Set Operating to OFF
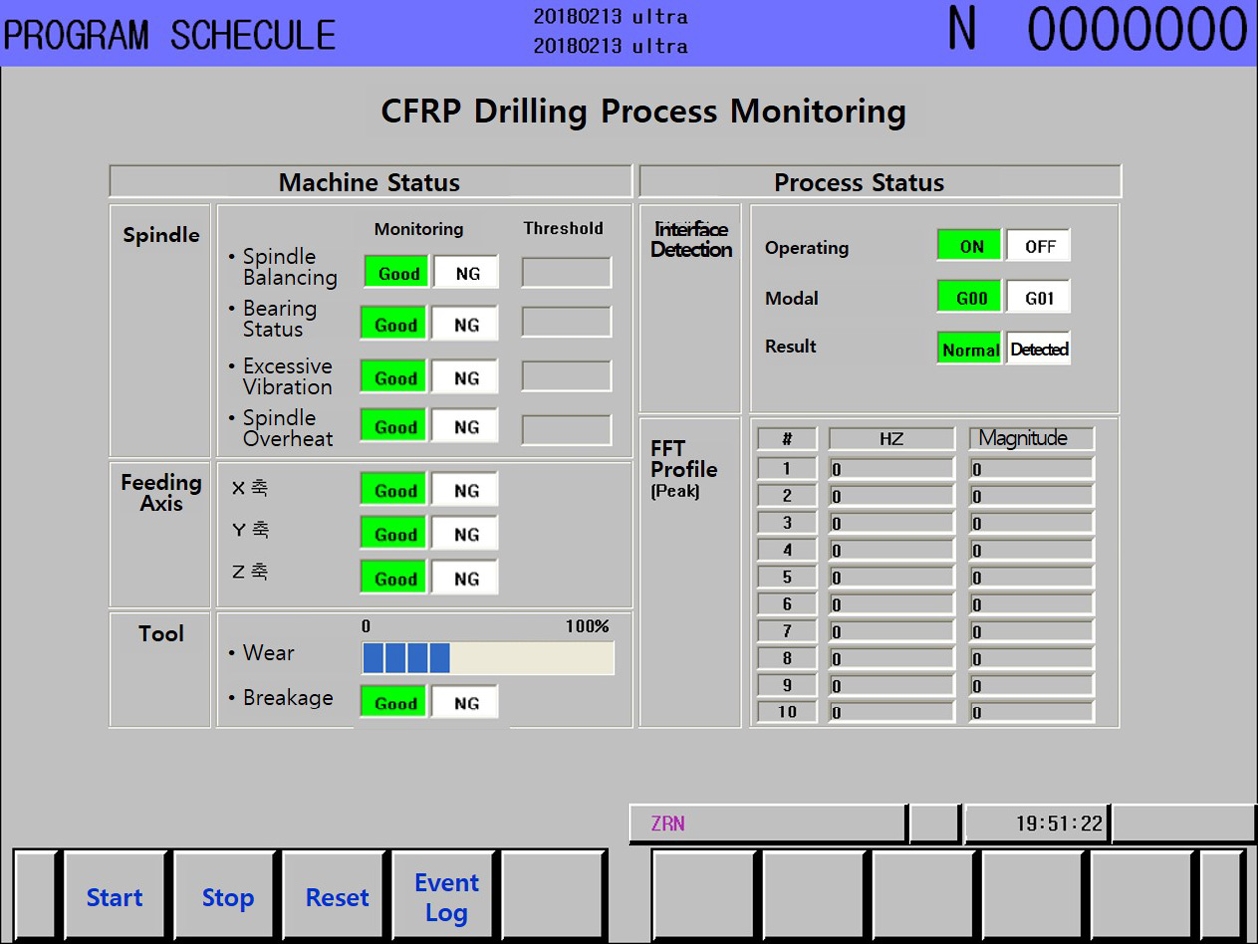The image size is (1258, 944). coord(1039,247)
